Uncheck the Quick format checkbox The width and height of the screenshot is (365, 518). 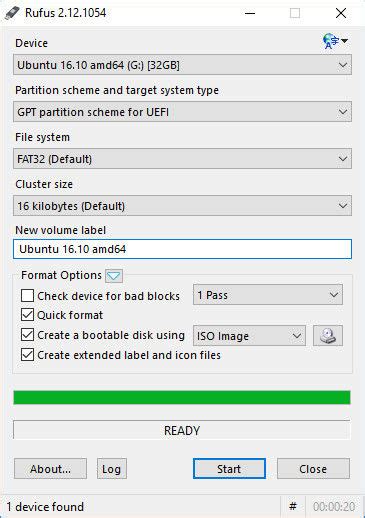(x=27, y=315)
